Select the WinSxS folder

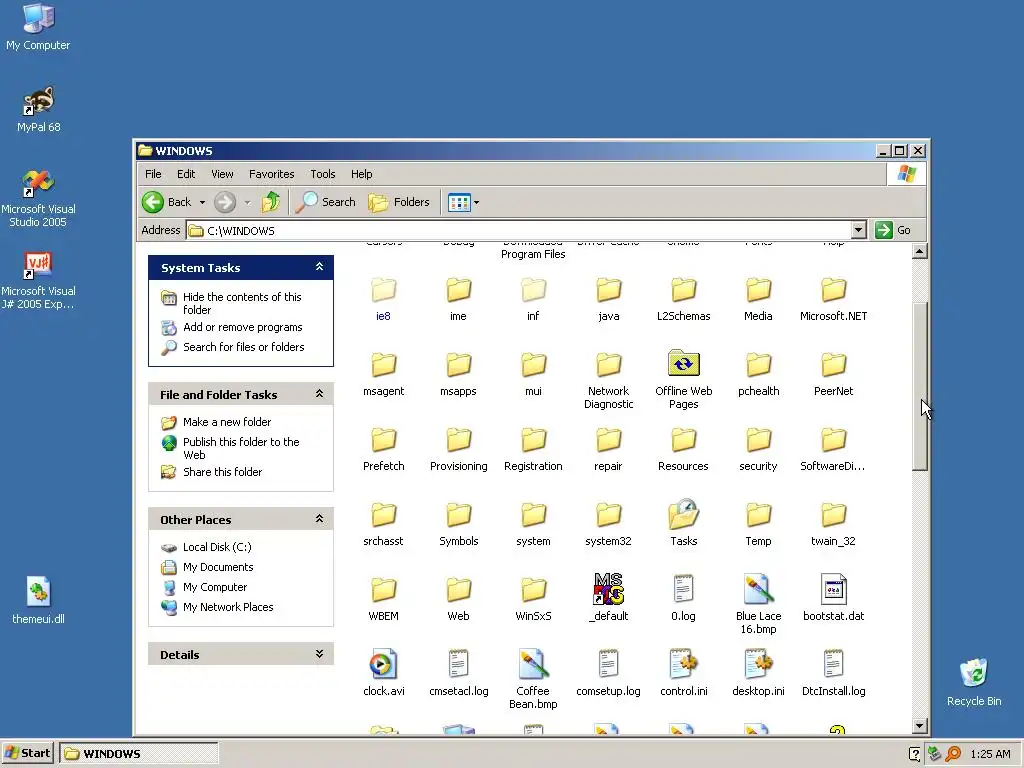click(x=534, y=599)
